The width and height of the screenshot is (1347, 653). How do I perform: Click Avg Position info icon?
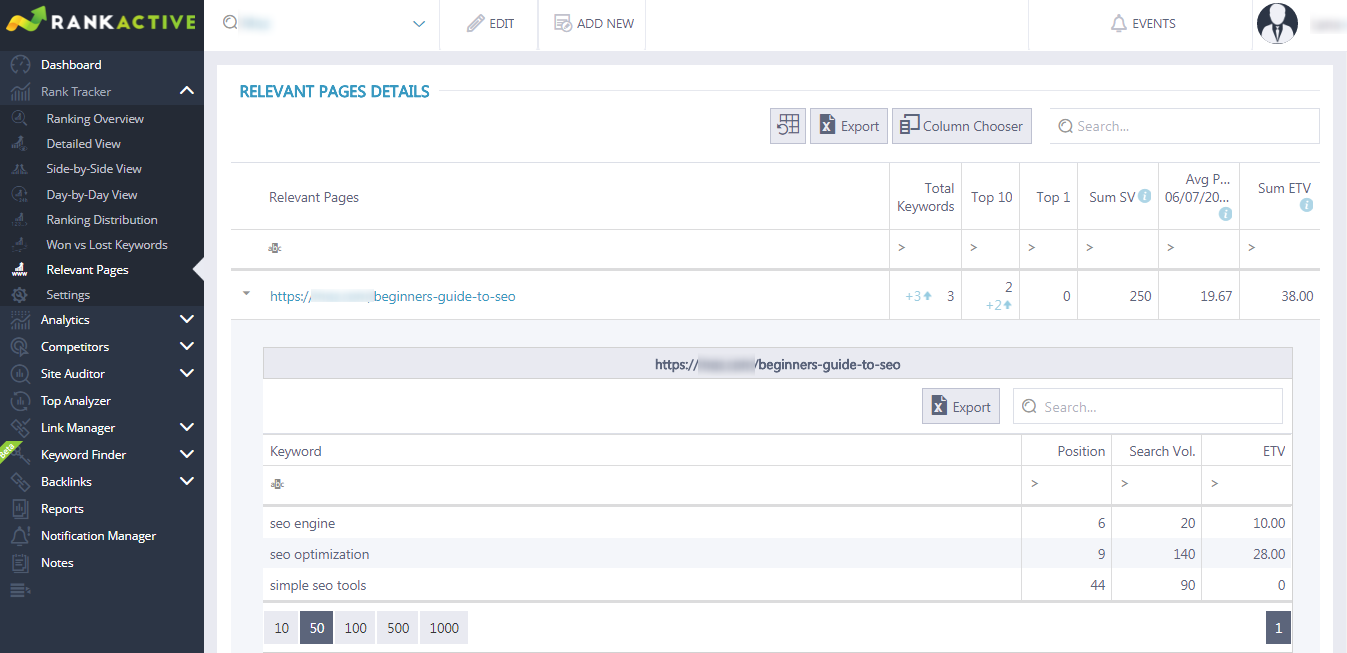click(x=1225, y=214)
